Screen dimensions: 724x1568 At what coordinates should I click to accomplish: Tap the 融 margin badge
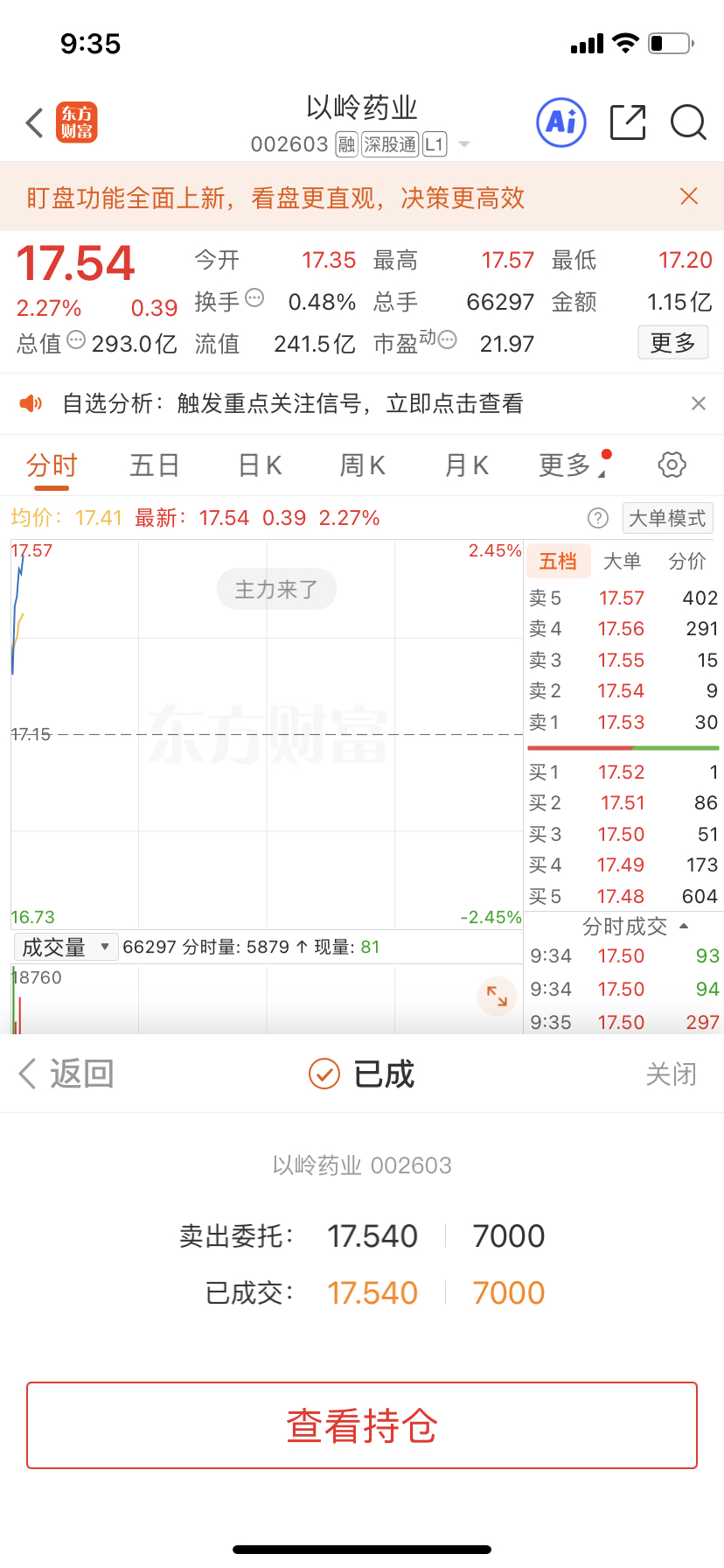346,144
